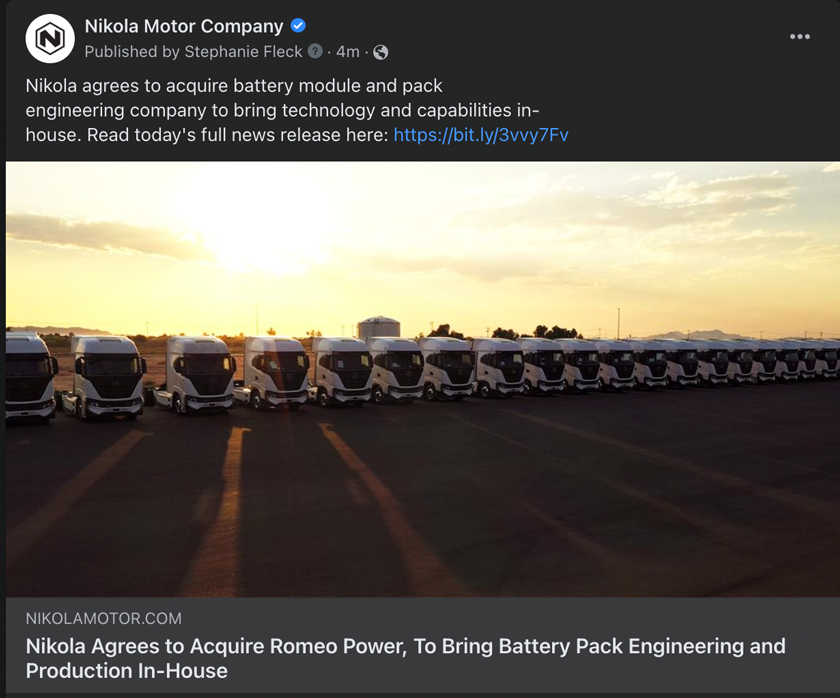840x698 pixels.
Task: Click the globe public audience icon
Action: (x=380, y=52)
